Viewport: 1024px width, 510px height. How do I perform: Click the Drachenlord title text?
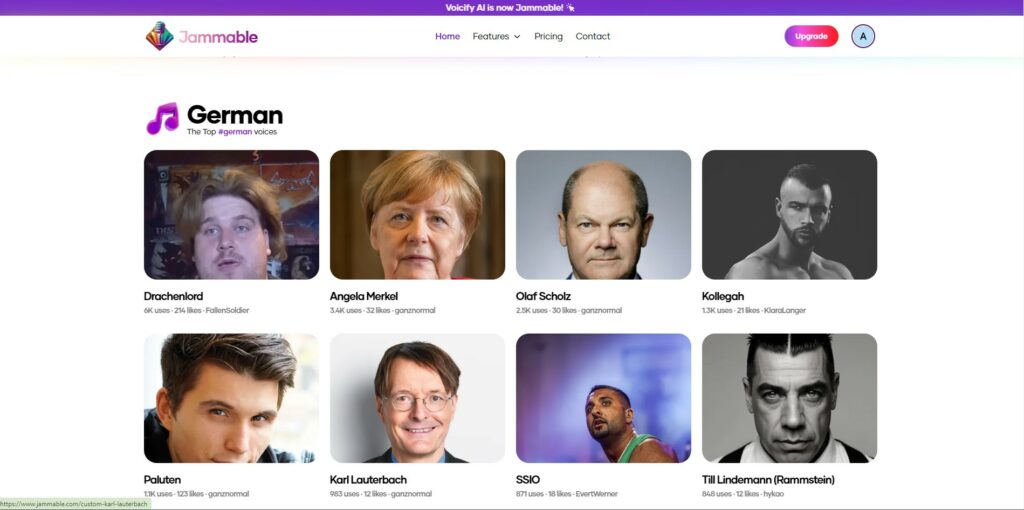point(173,296)
